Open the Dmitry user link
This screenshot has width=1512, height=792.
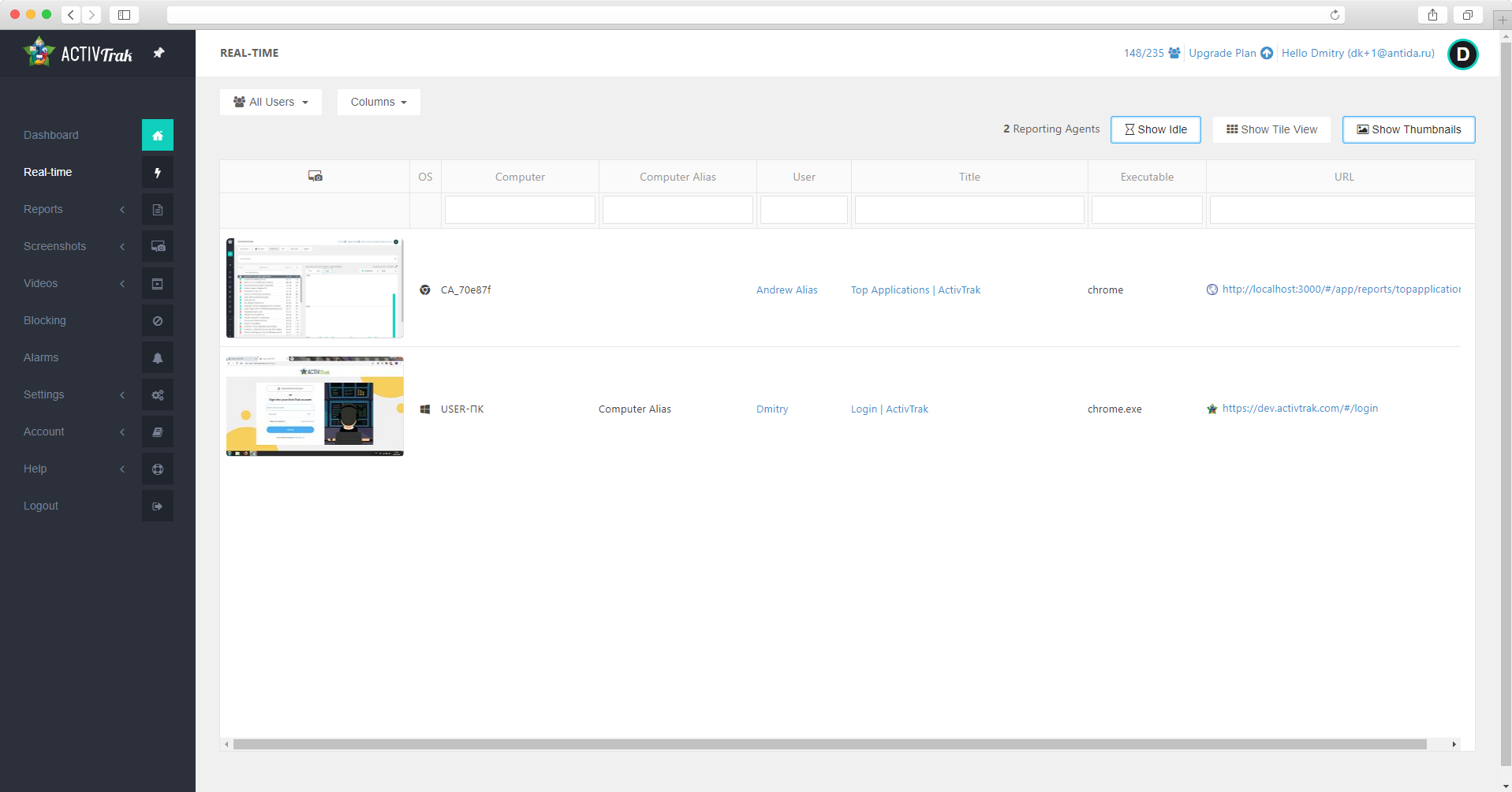click(772, 409)
